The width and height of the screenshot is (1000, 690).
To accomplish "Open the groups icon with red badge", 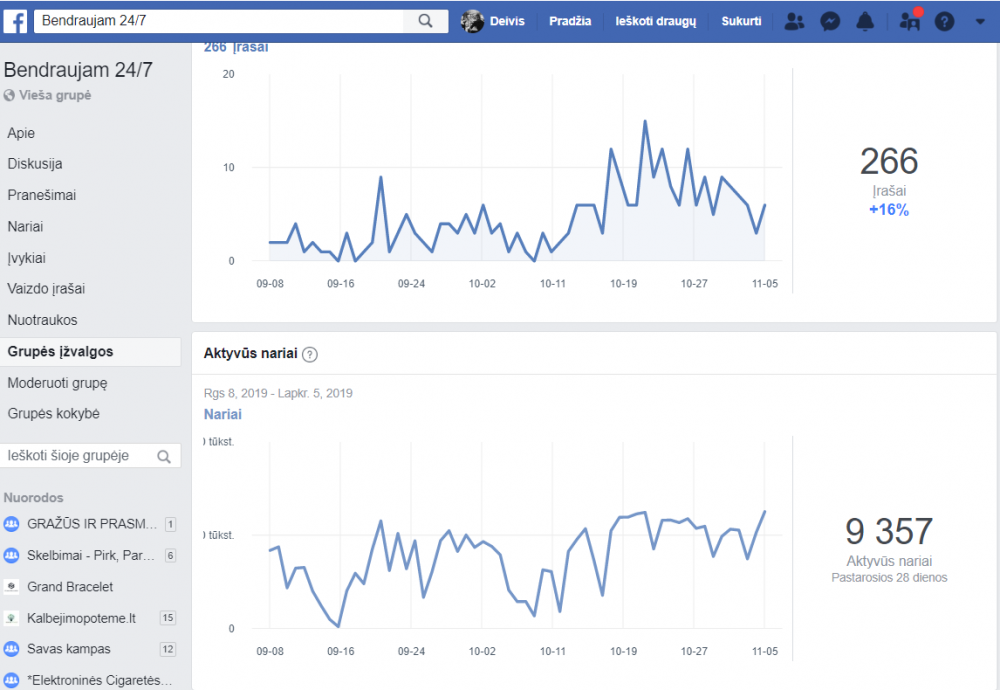I will tap(910, 22).
